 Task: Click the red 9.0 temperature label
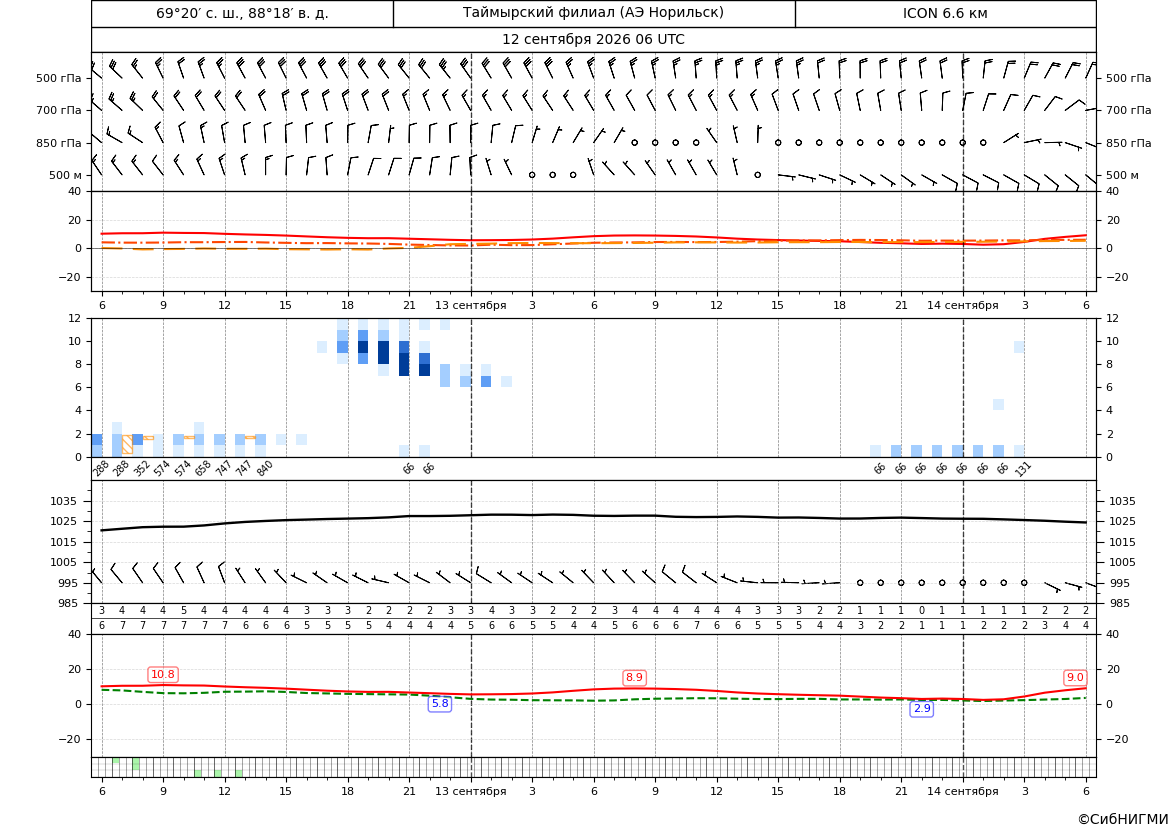point(1075,677)
